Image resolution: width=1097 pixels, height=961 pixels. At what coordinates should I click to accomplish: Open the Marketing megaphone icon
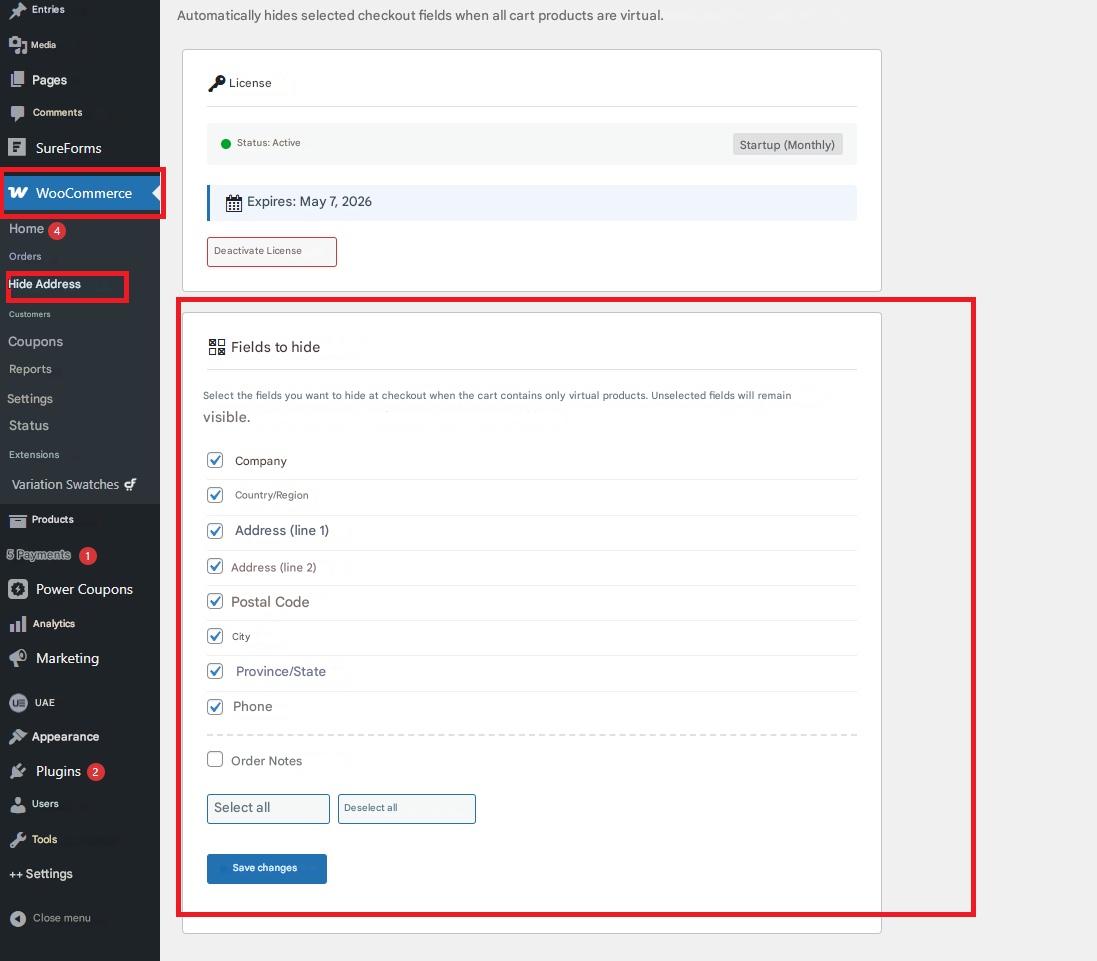tap(17, 658)
